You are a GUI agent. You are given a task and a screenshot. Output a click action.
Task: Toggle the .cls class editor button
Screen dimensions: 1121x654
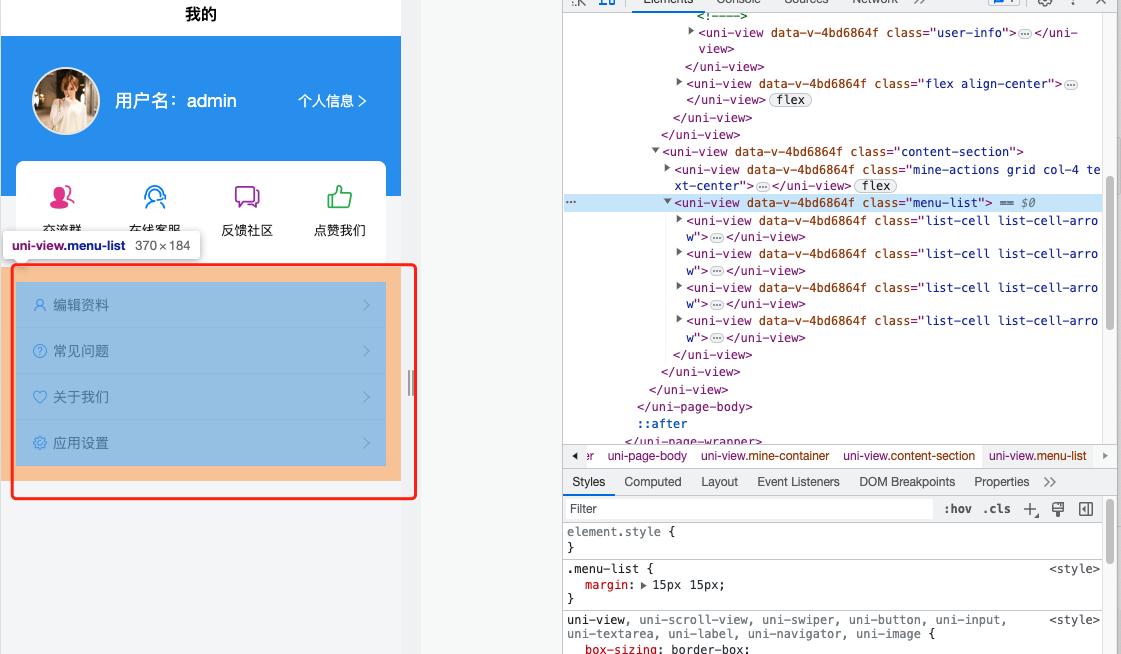996,509
